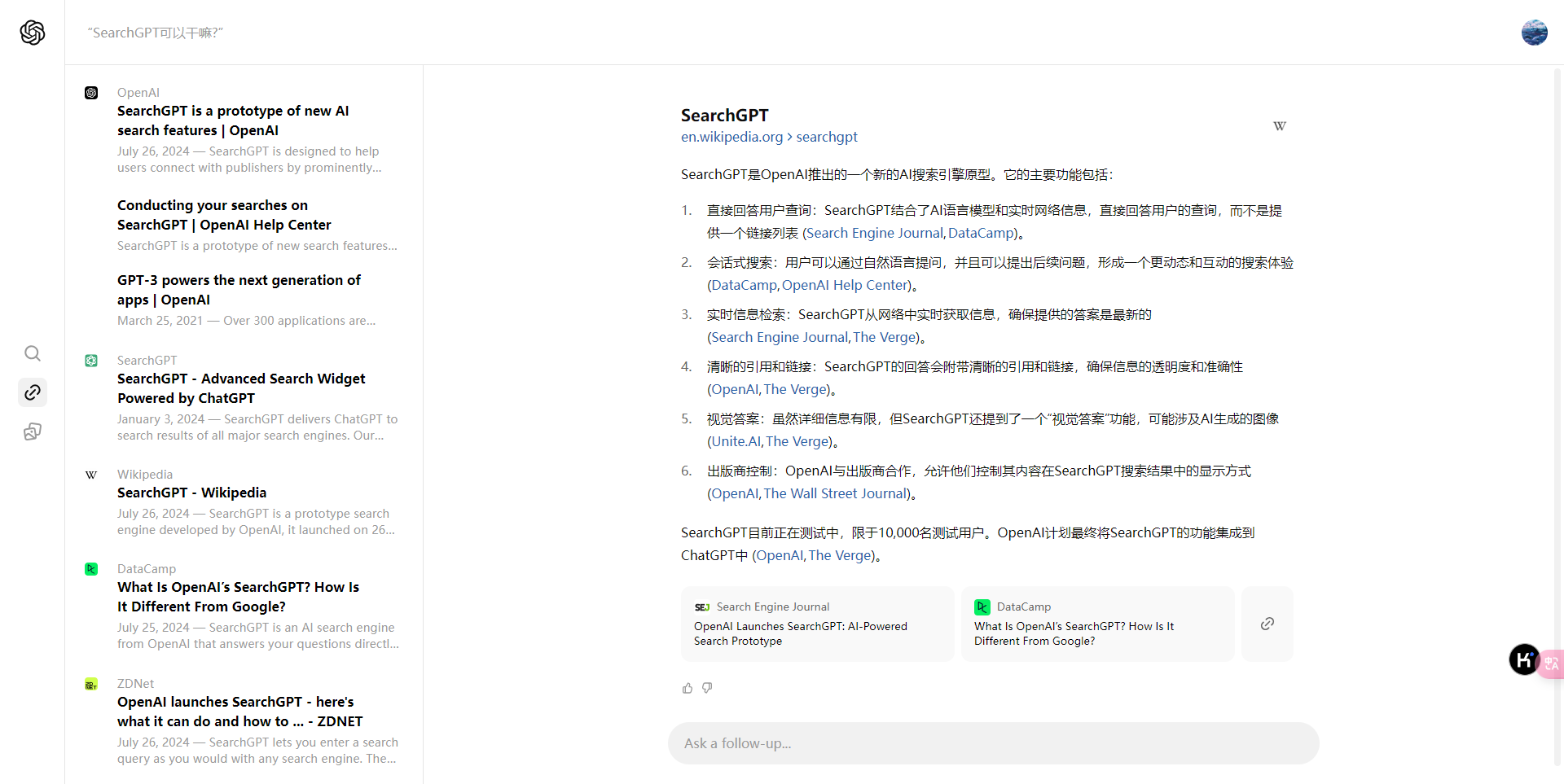Open 'Conducting your searches on SearchGPT' result
The width and height of the screenshot is (1564, 784).
[x=224, y=215]
